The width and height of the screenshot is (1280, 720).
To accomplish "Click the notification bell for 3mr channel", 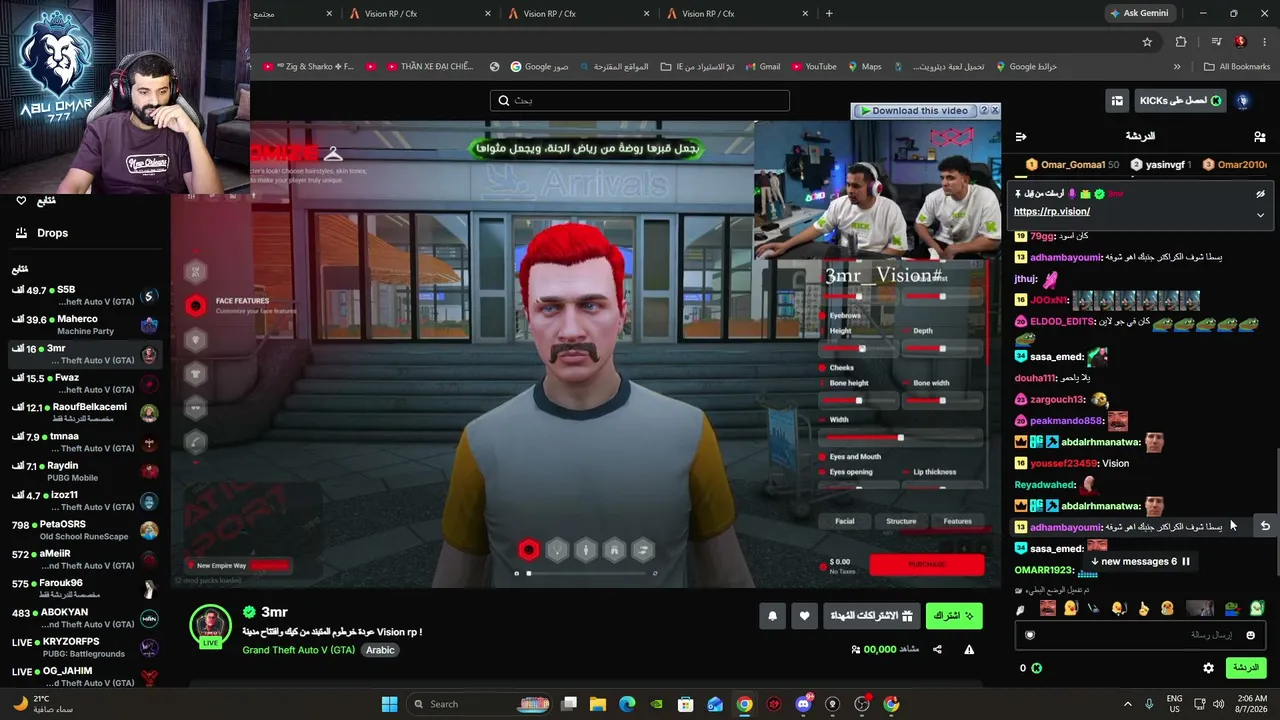I will pos(772,616).
